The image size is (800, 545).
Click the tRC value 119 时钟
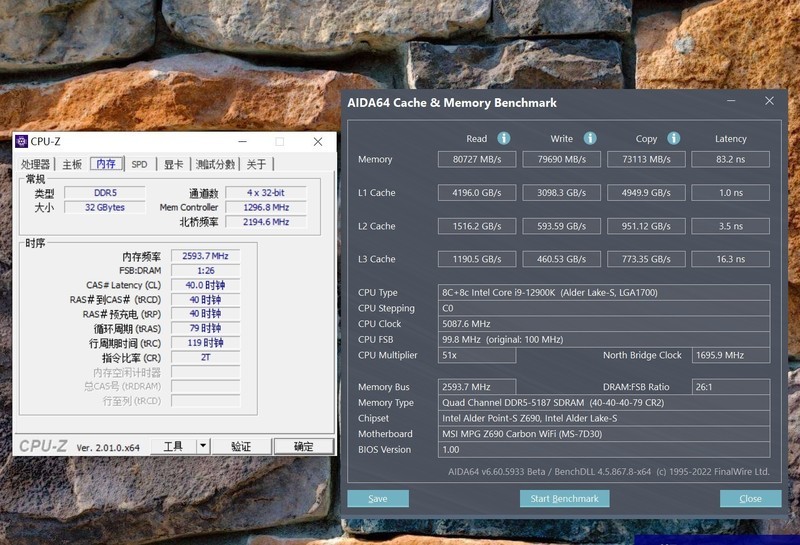[x=206, y=343]
